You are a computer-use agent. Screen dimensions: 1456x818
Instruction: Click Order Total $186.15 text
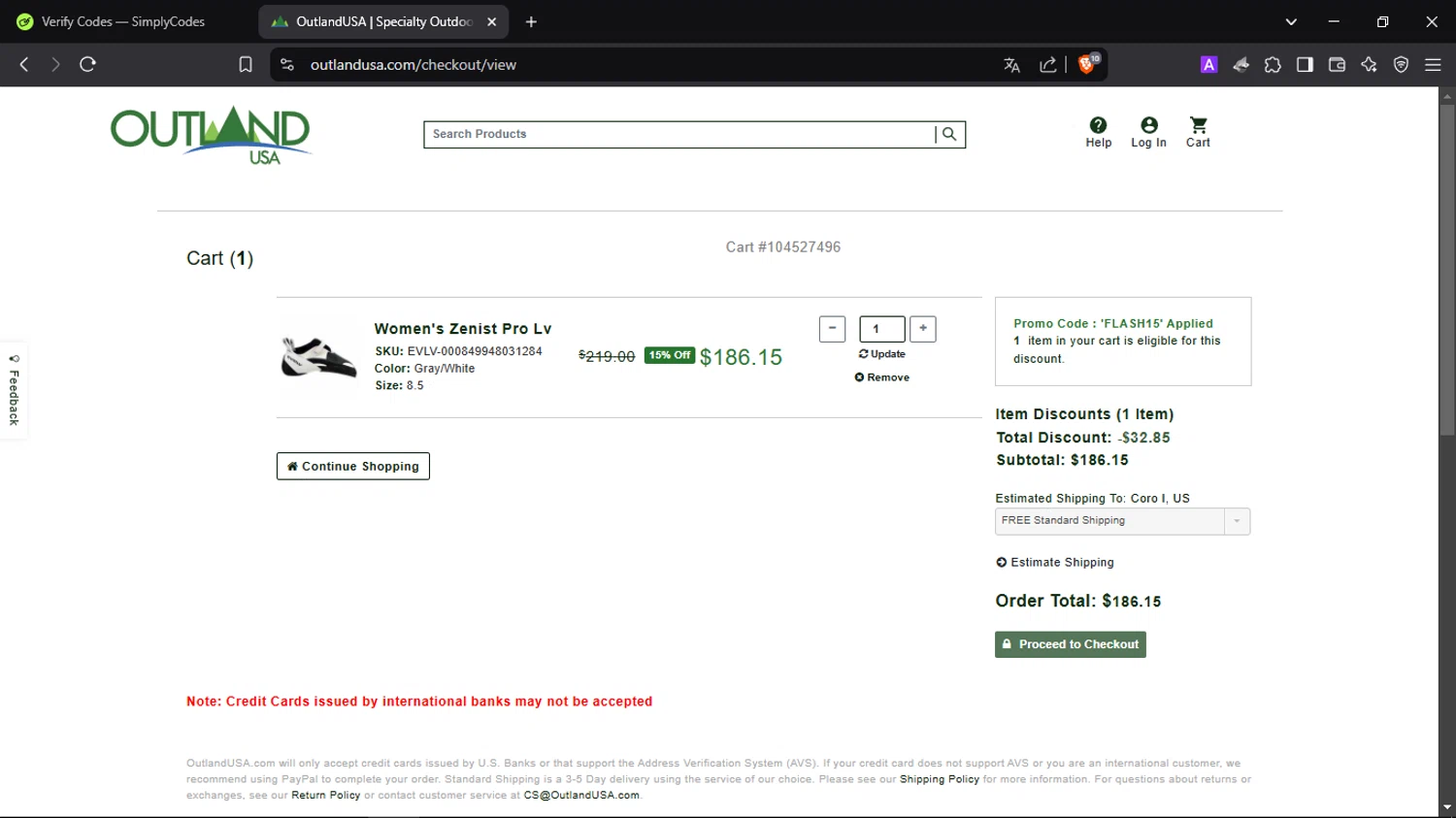tap(1077, 601)
